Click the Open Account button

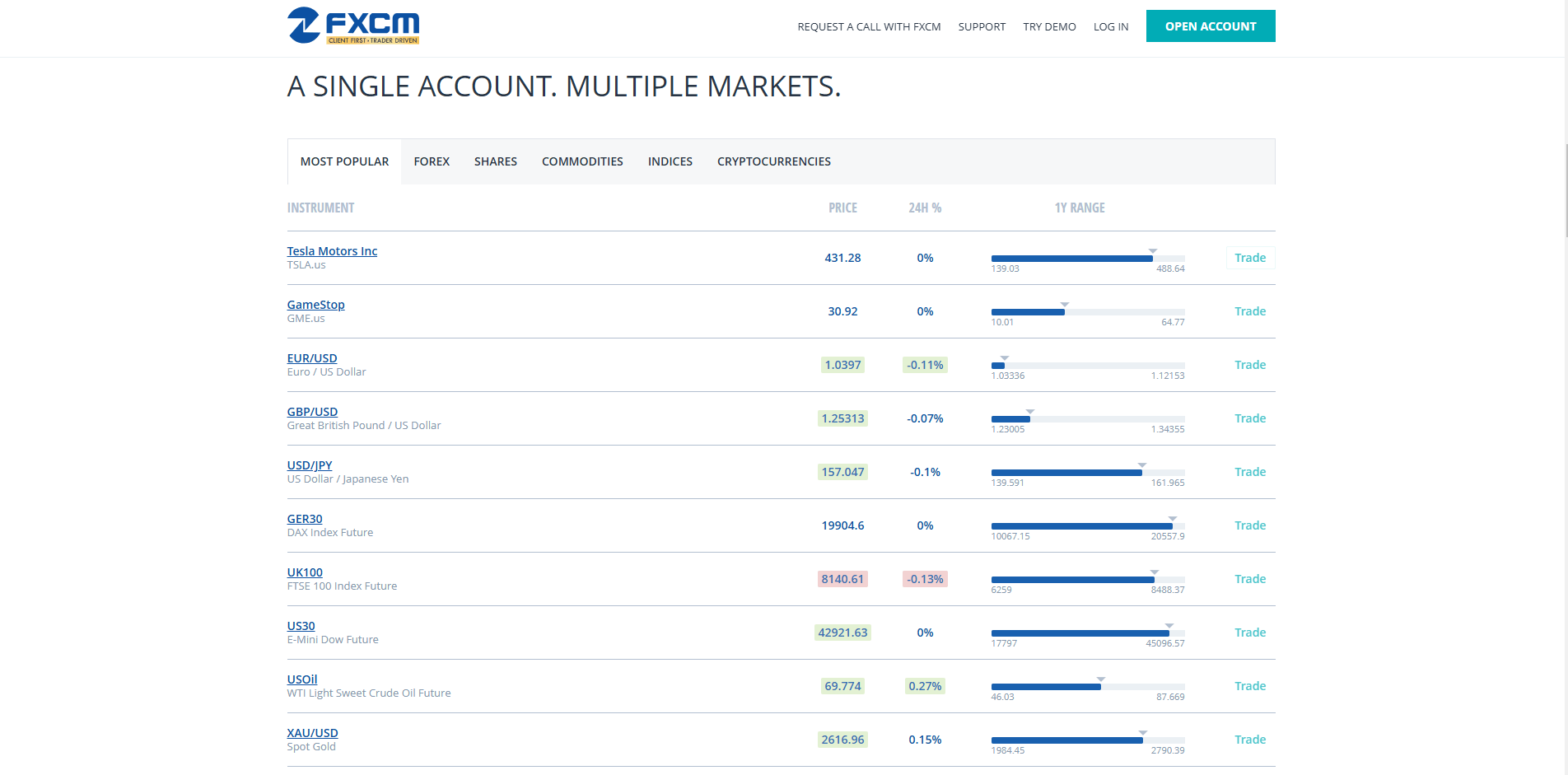[x=1211, y=26]
